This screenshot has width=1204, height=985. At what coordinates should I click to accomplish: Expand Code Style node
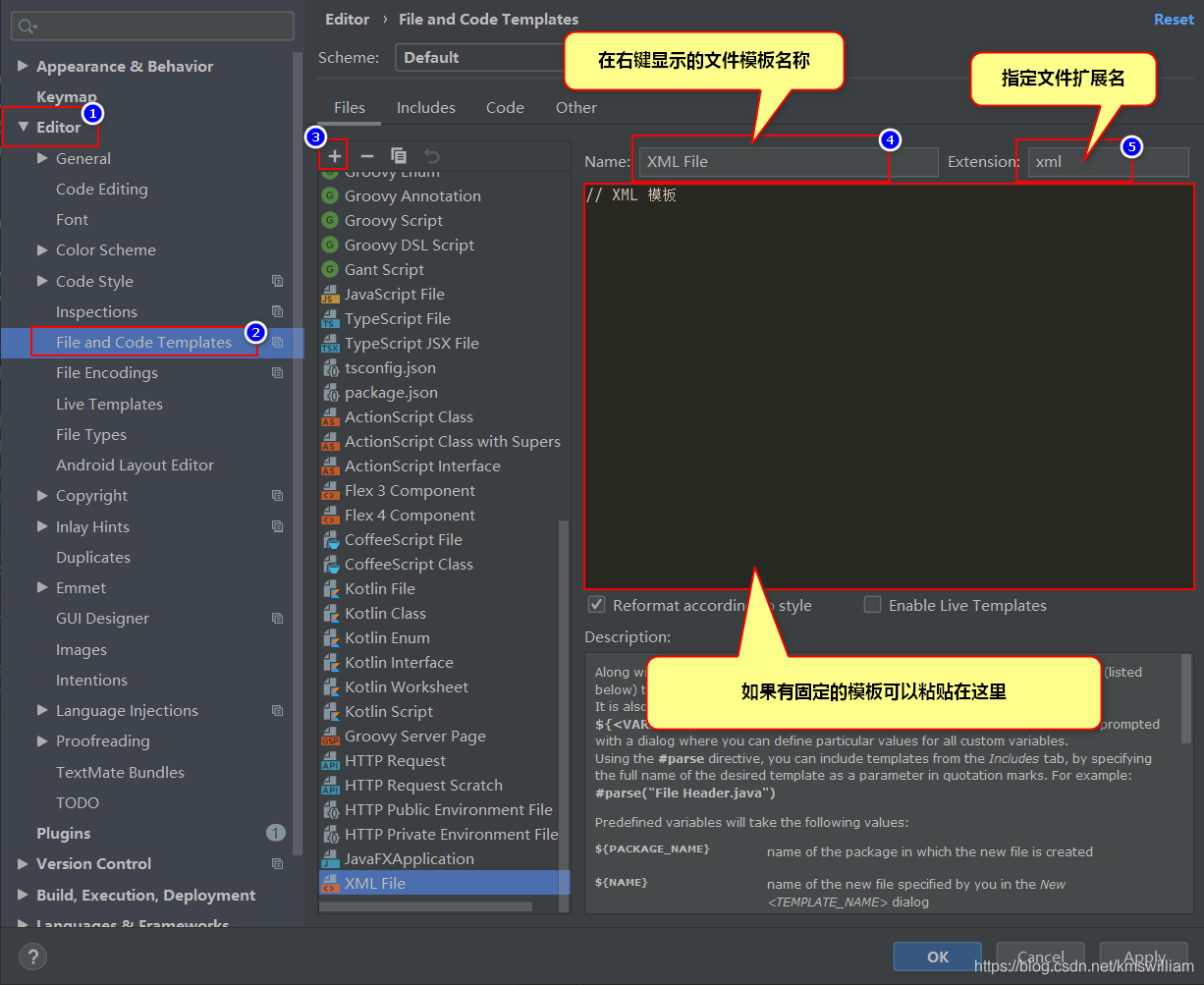coord(42,281)
